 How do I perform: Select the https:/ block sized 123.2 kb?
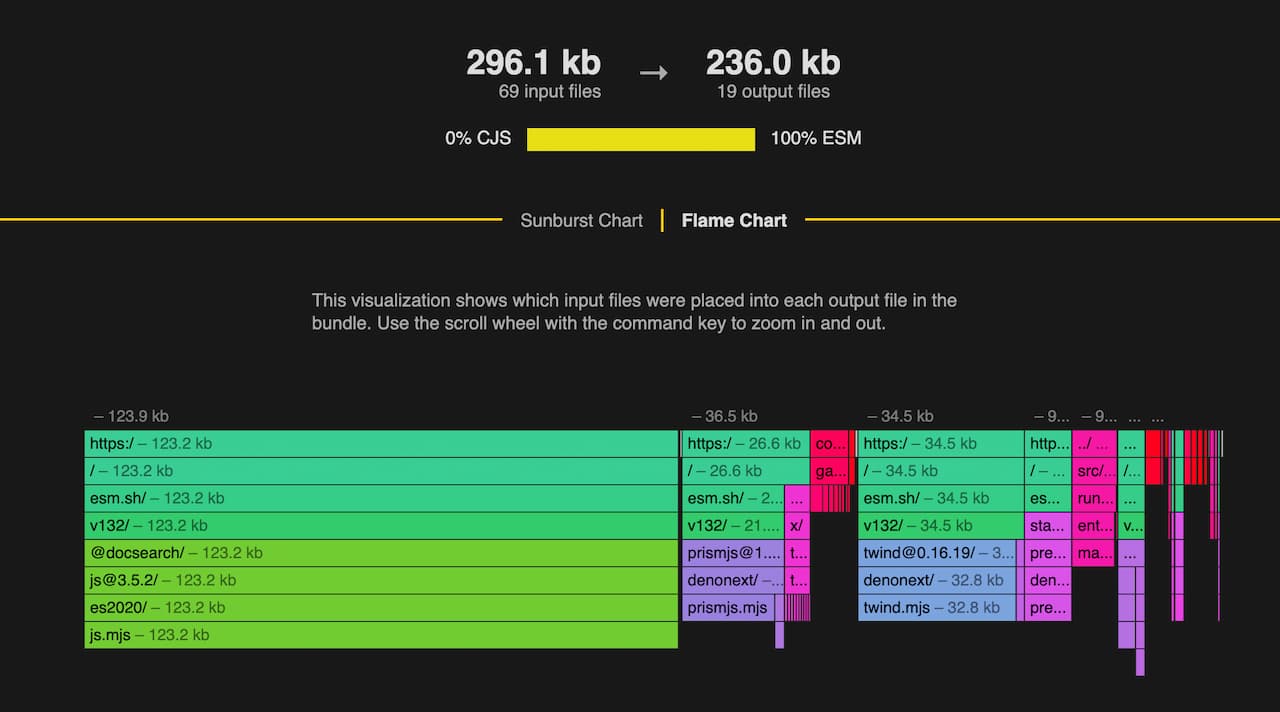click(x=380, y=443)
